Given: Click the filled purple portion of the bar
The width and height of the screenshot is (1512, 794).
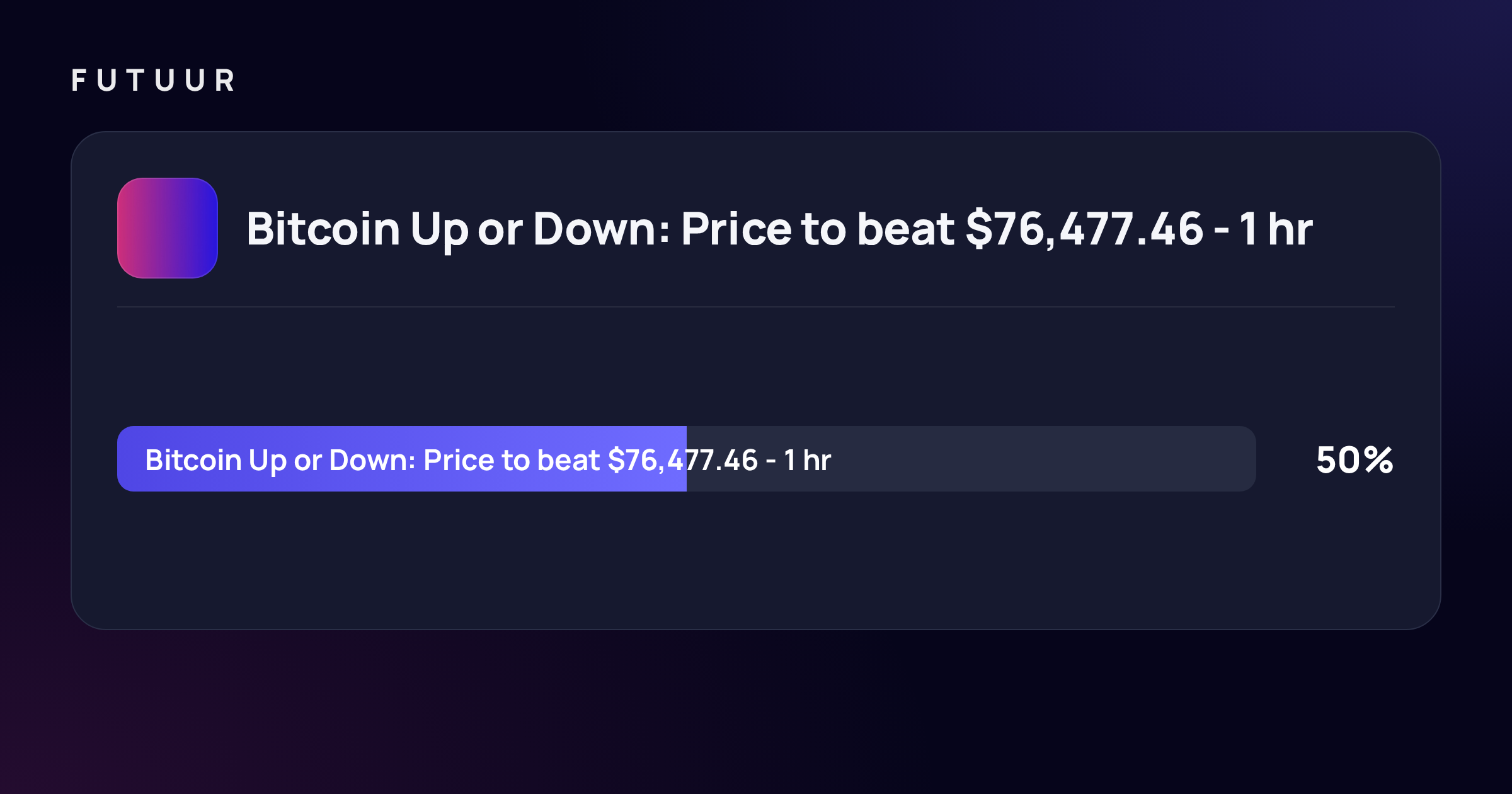Looking at the screenshot, I should point(402,459).
